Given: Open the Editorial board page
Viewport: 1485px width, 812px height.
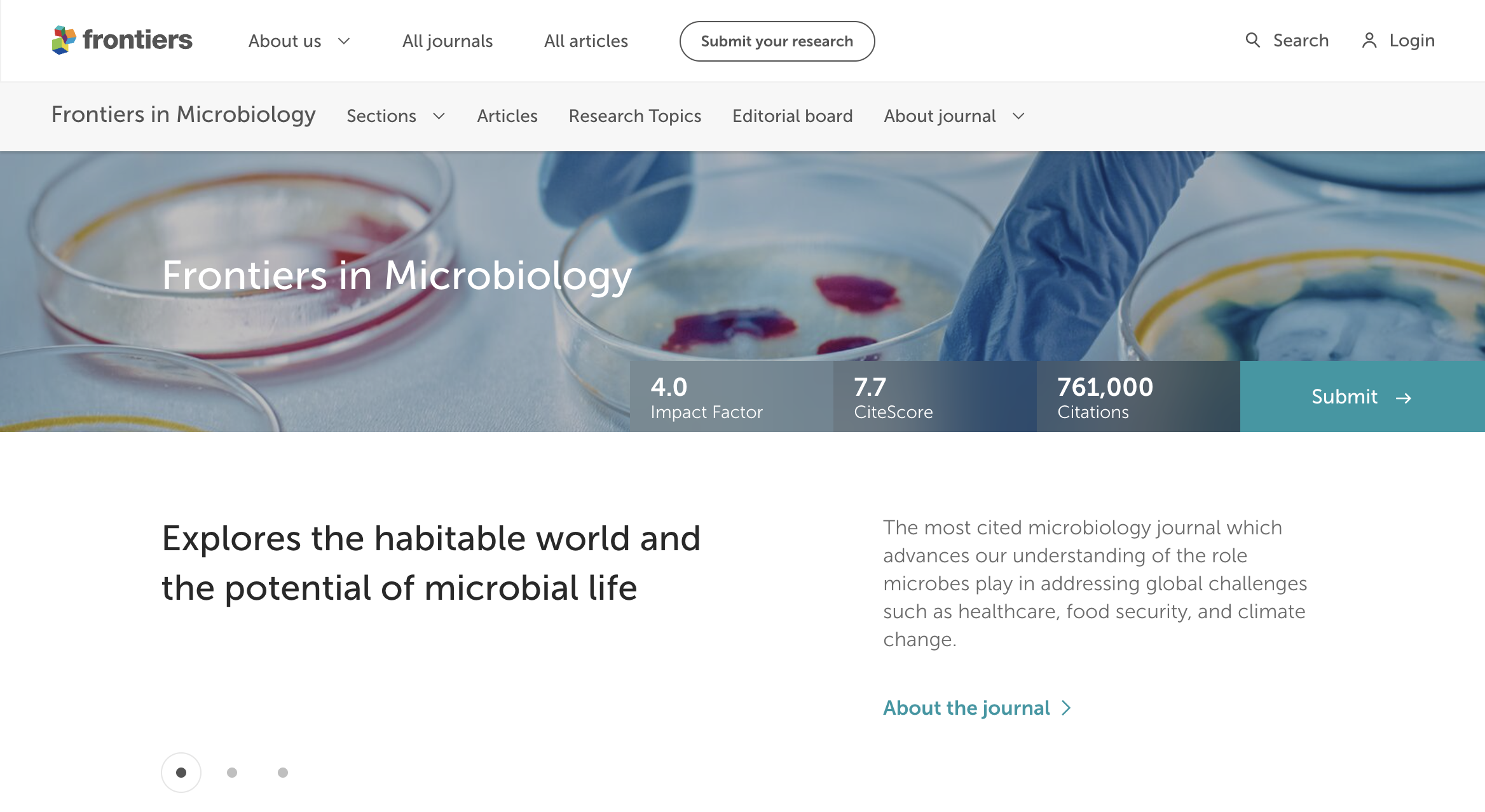Looking at the screenshot, I should [x=792, y=116].
